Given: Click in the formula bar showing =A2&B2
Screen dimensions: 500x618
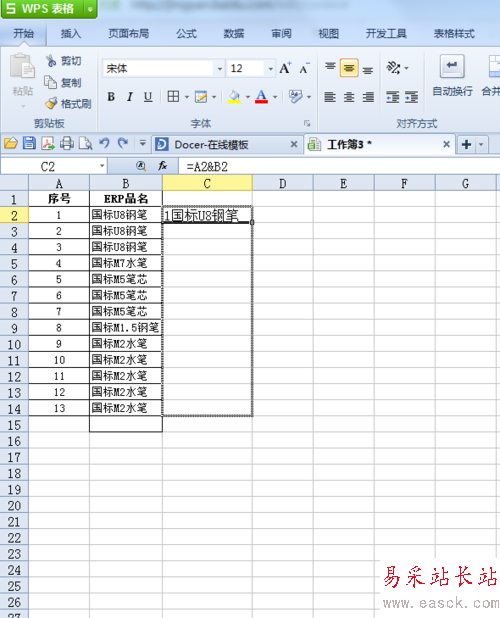Looking at the screenshot, I should 339,166.
